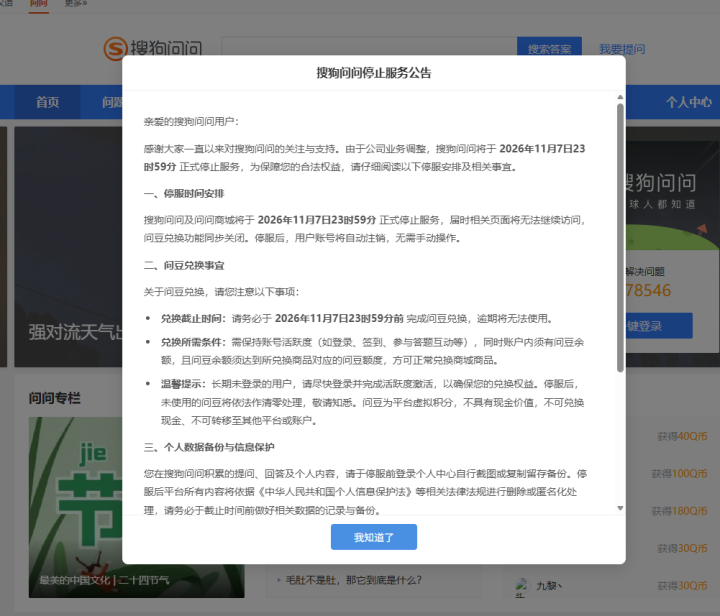The width and height of the screenshot is (720, 616).
Task: Select the 问问 top tab
Action: pos(39,4)
